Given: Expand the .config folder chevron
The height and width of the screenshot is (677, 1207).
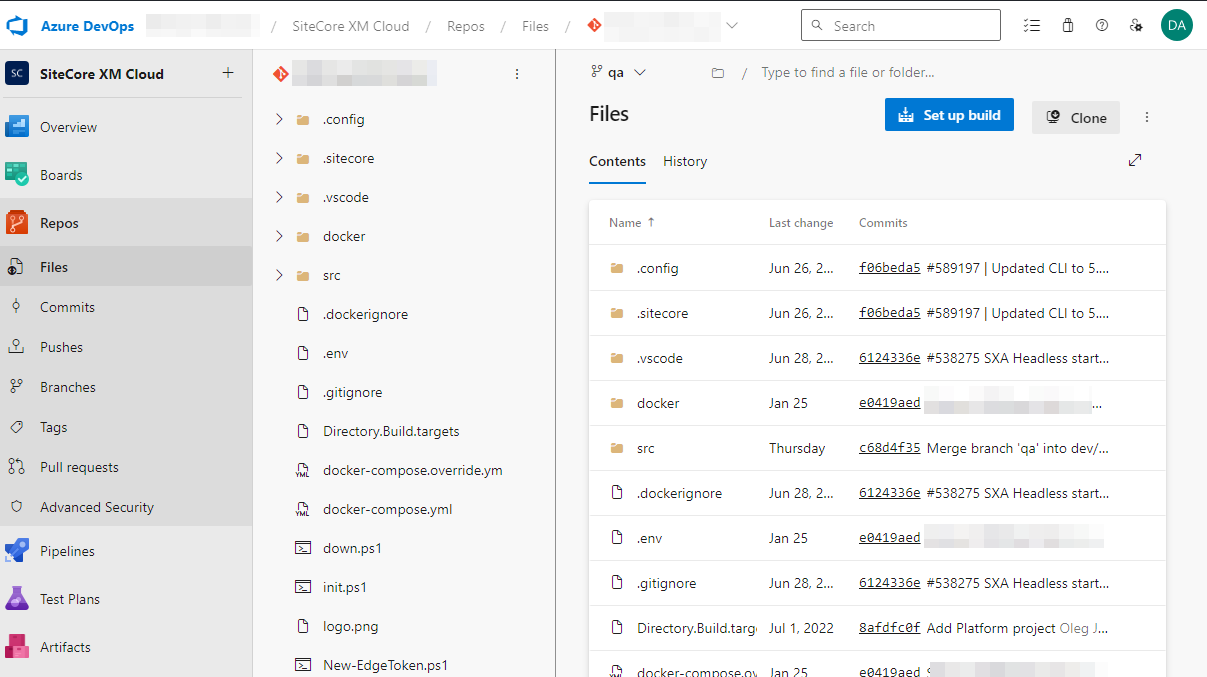Looking at the screenshot, I should point(279,118).
